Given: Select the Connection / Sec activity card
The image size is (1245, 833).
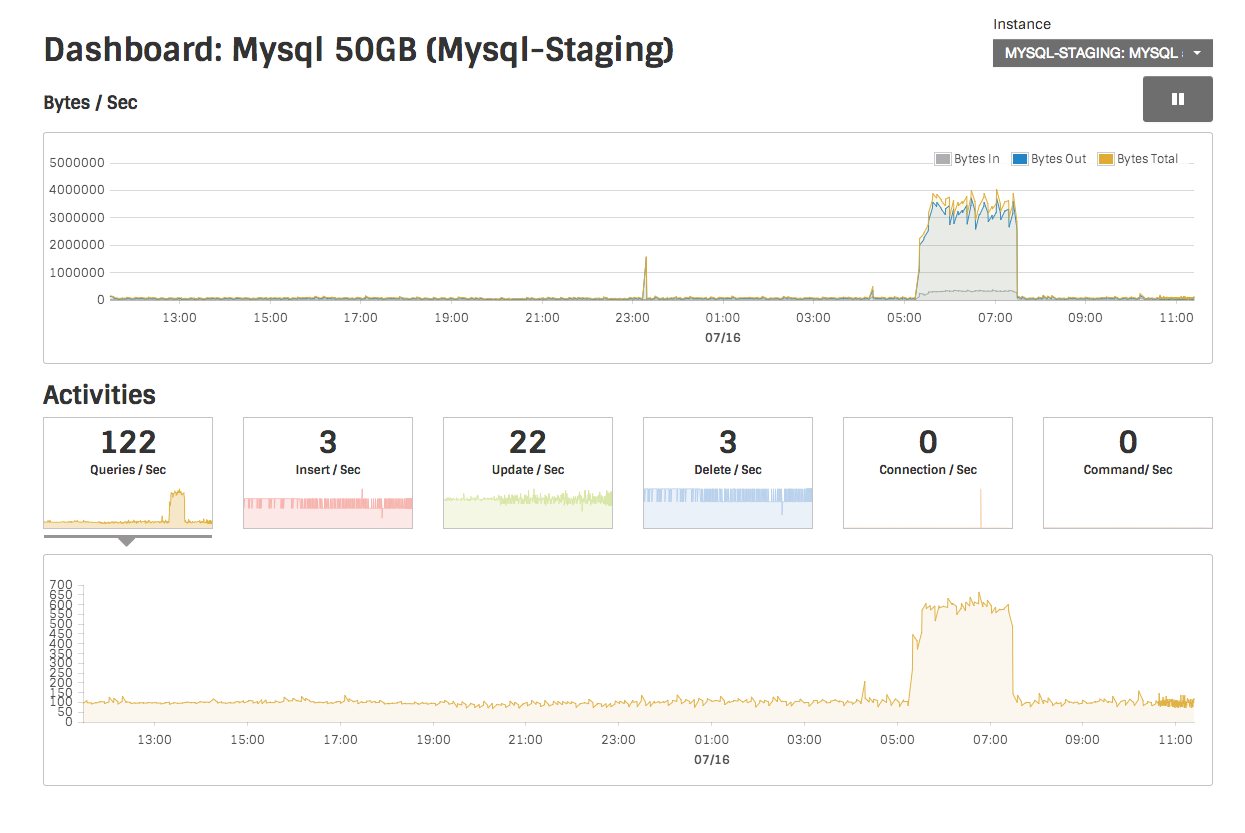Looking at the screenshot, I should 928,473.
